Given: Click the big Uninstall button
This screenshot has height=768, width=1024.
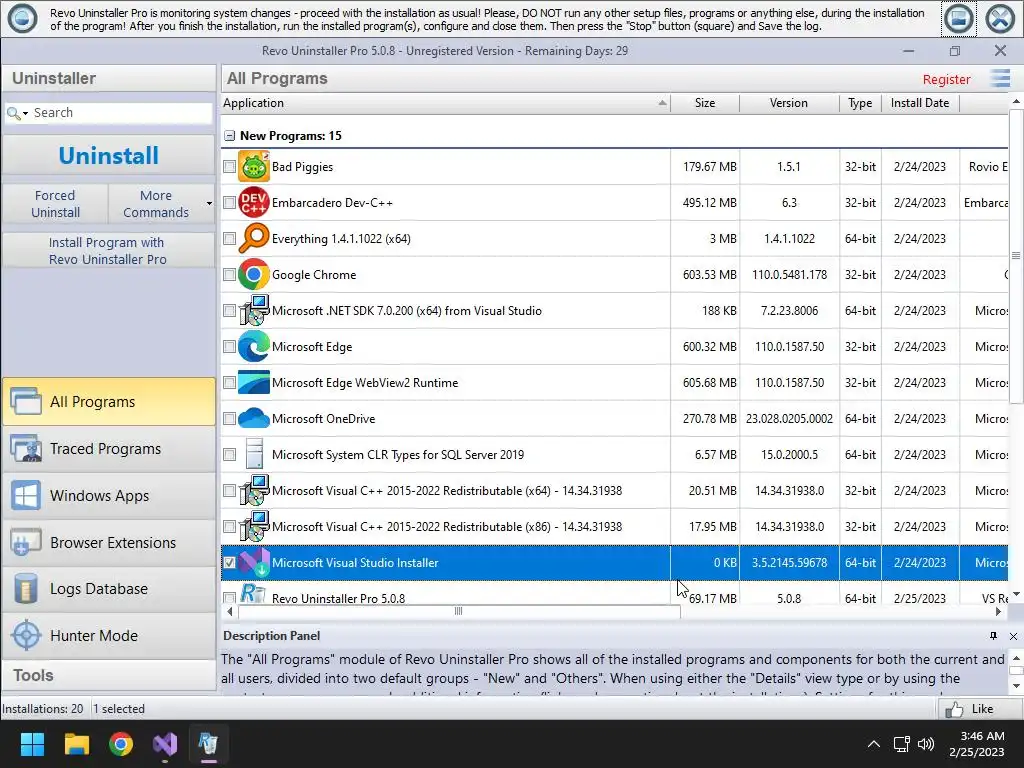Looking at the screenshot, I should tap(109, 155).
